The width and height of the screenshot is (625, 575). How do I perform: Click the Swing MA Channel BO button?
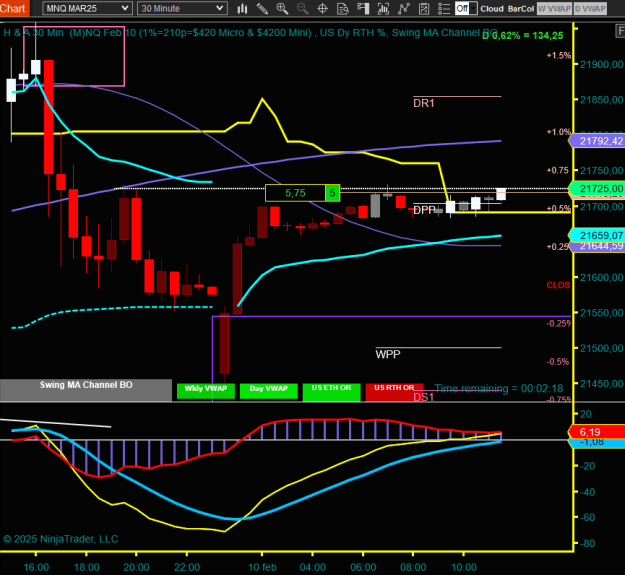coord(86,390)
